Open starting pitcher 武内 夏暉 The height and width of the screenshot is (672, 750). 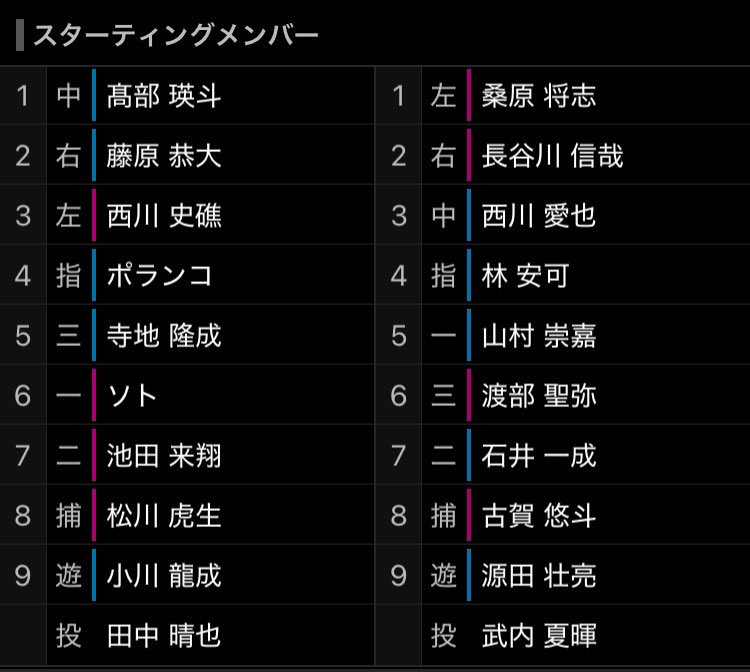coord(539,636)
